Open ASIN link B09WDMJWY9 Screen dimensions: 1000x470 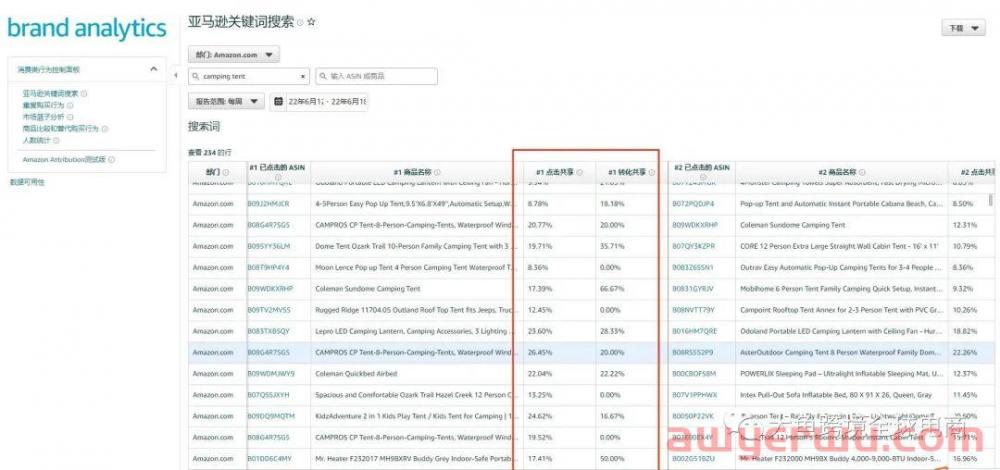click(x=271, y=374)
